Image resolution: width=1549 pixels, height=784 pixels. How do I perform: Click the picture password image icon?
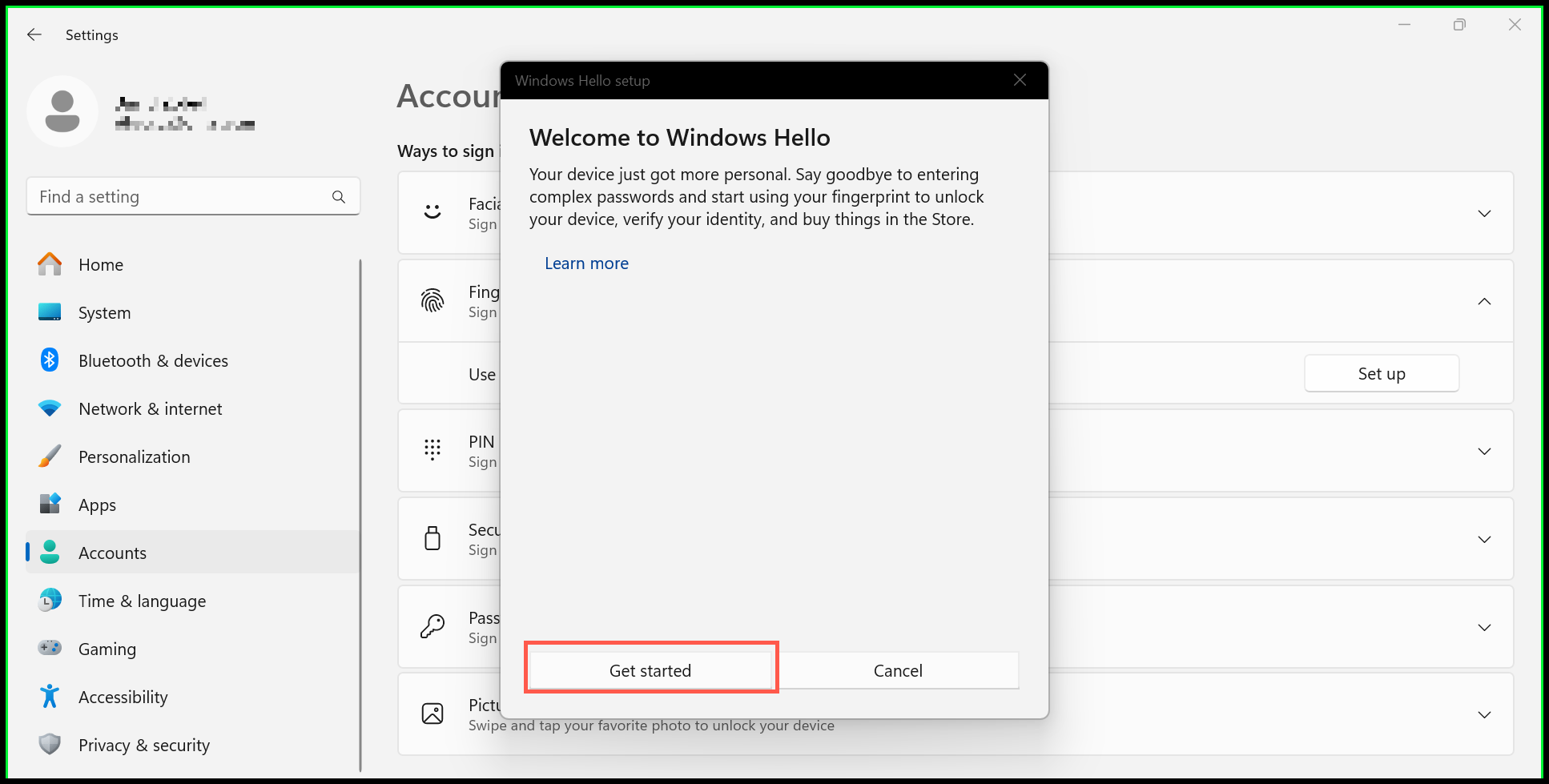tap(433, 714)
